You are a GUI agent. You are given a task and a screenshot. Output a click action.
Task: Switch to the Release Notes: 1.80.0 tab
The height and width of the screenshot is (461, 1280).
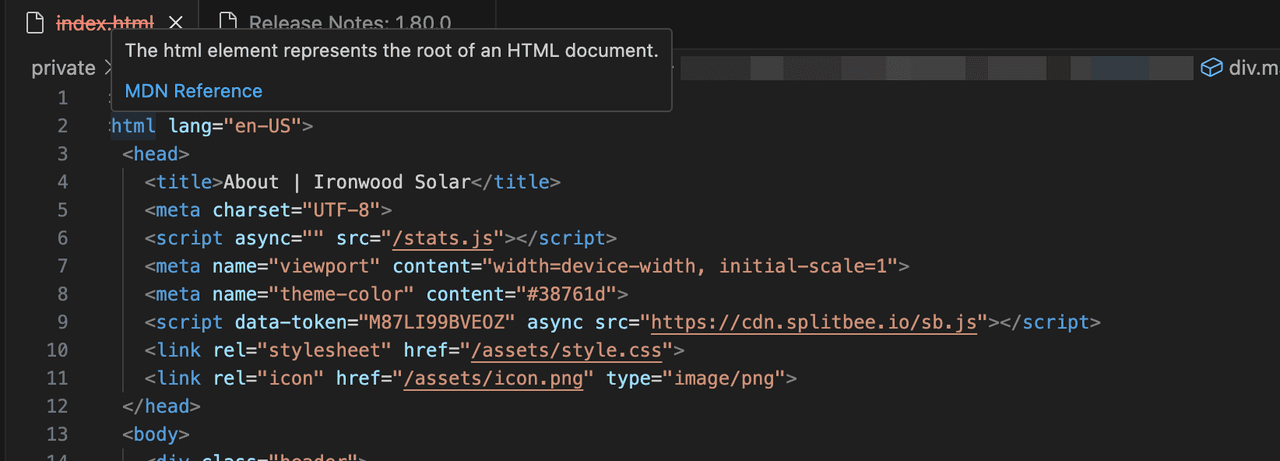(348, 22)
